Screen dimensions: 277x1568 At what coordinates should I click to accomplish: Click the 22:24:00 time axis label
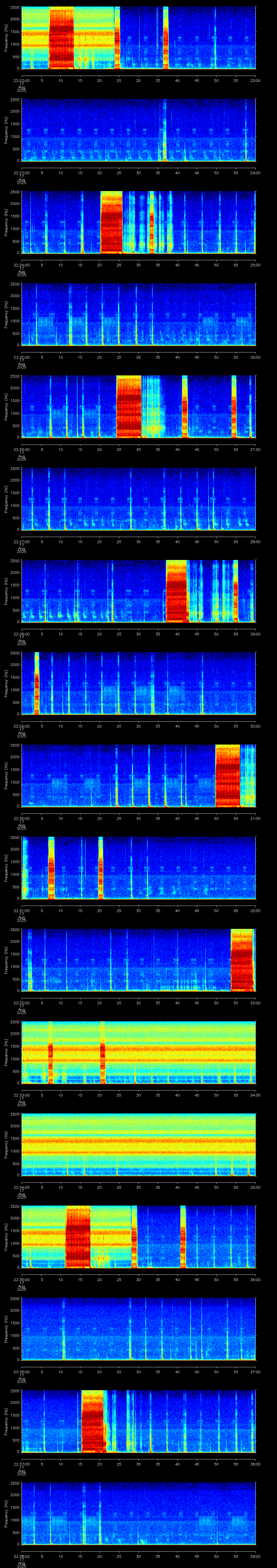[22, 265]
